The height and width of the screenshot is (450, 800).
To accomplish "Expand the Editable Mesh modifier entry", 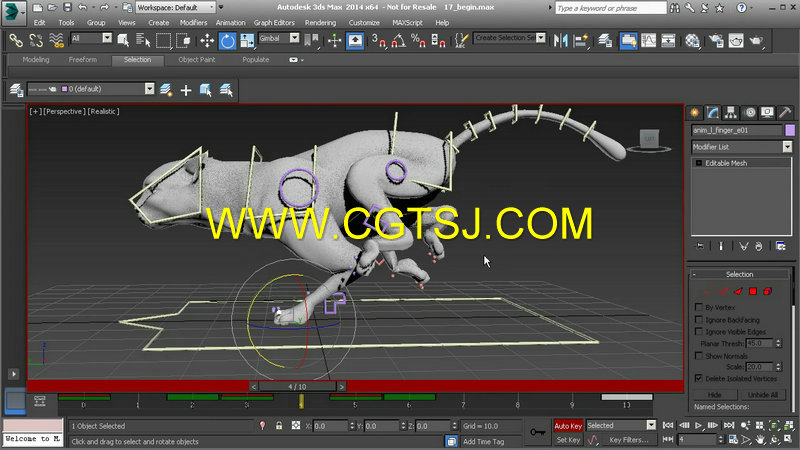I will coord(699,163).
